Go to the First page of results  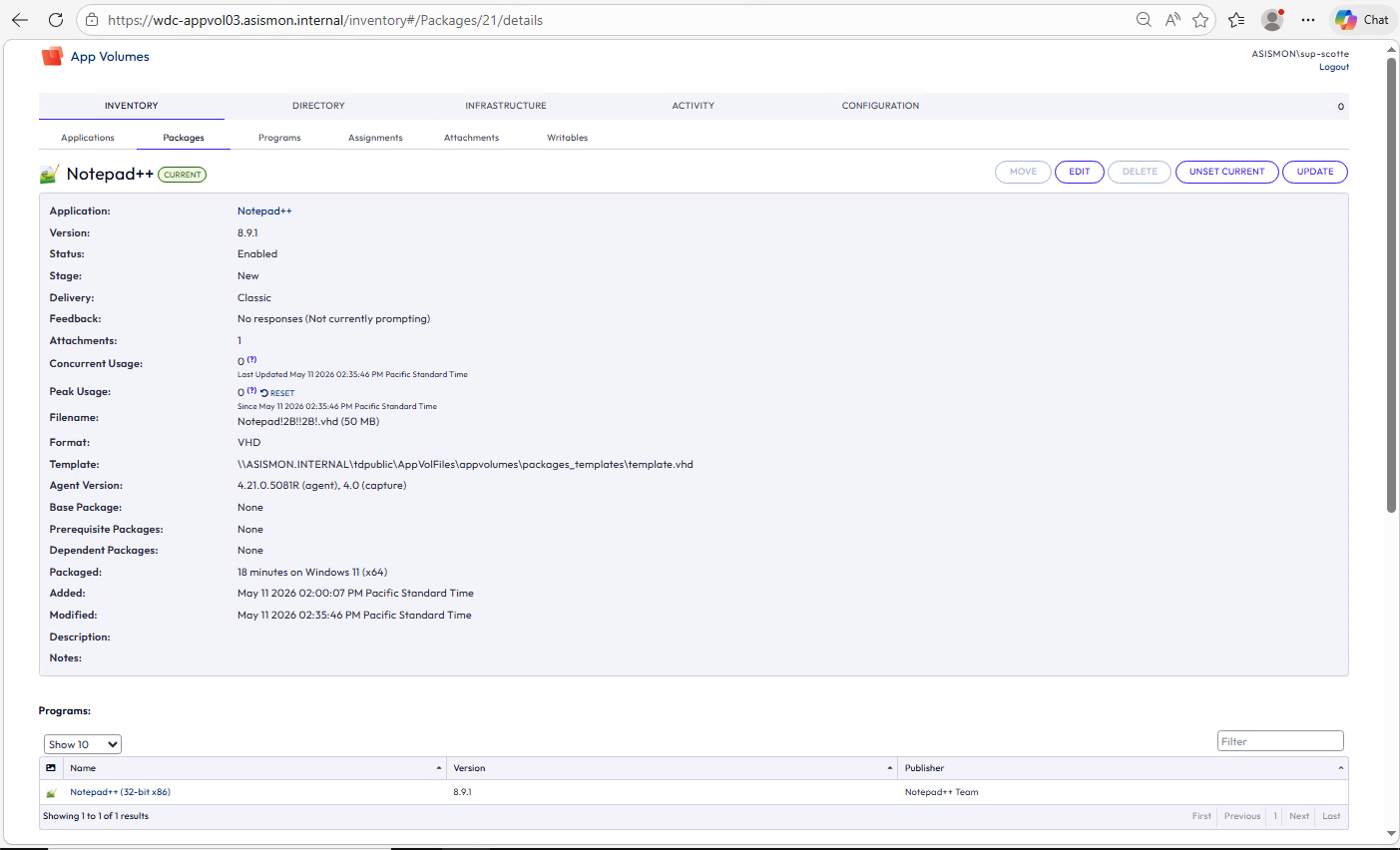(x=1201, y=816)
